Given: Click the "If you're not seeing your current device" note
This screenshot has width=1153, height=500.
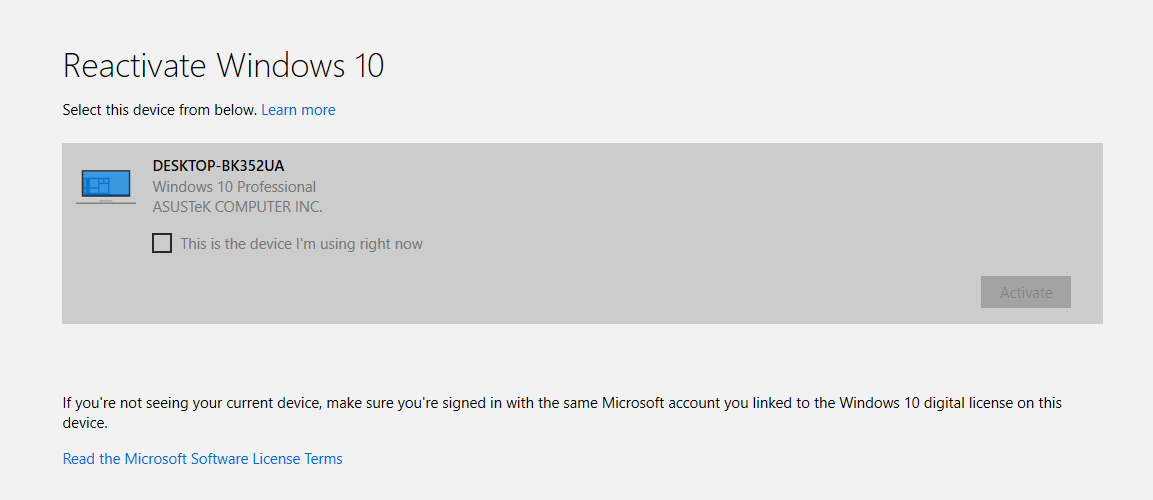Looking at the screenshot, I should [562, 413].
